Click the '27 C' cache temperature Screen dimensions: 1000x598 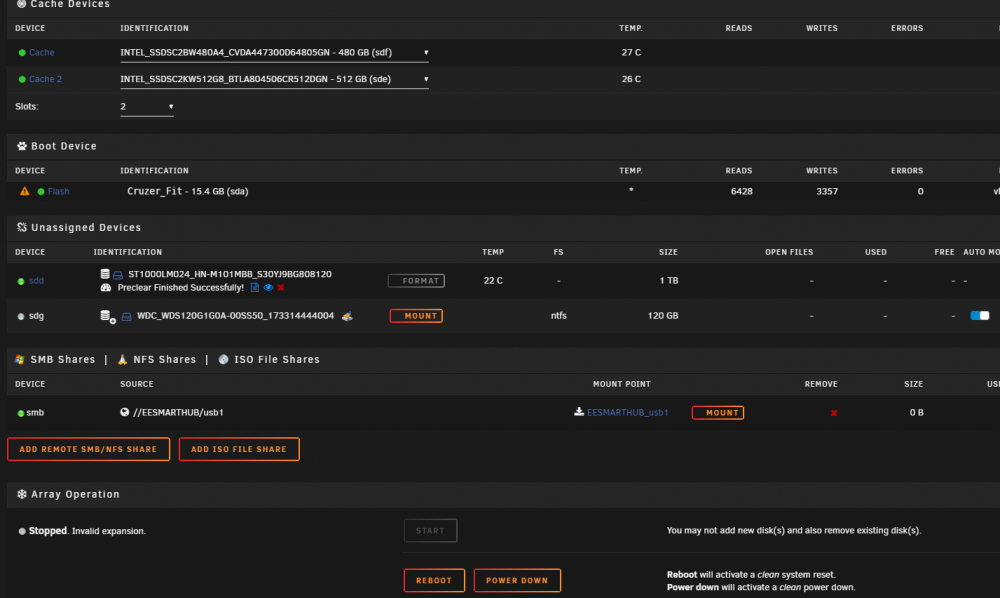631,52
